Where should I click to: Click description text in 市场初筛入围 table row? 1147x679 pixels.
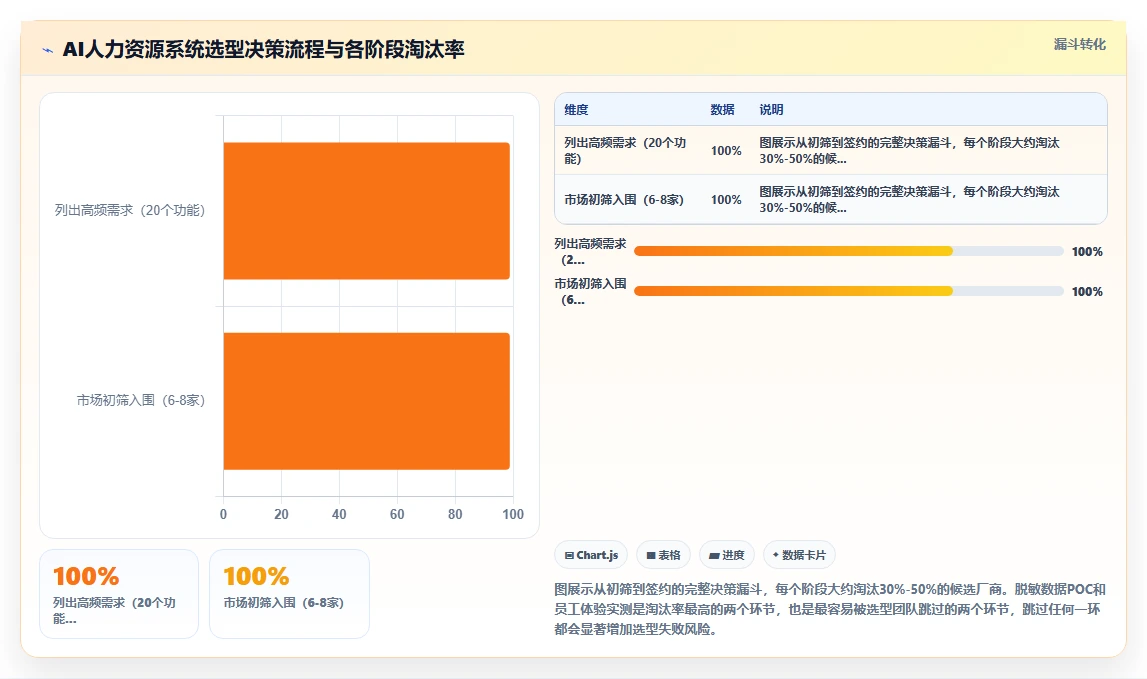pos(909,200)
